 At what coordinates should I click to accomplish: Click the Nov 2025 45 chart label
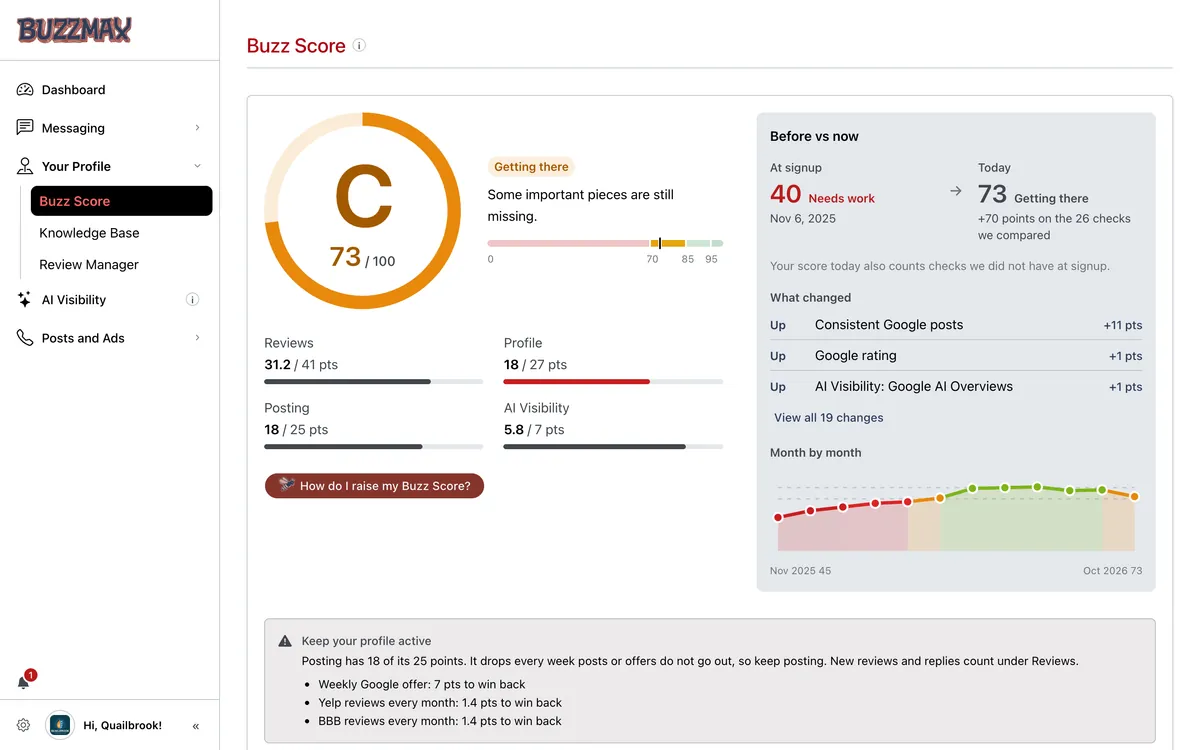(800, 571)
